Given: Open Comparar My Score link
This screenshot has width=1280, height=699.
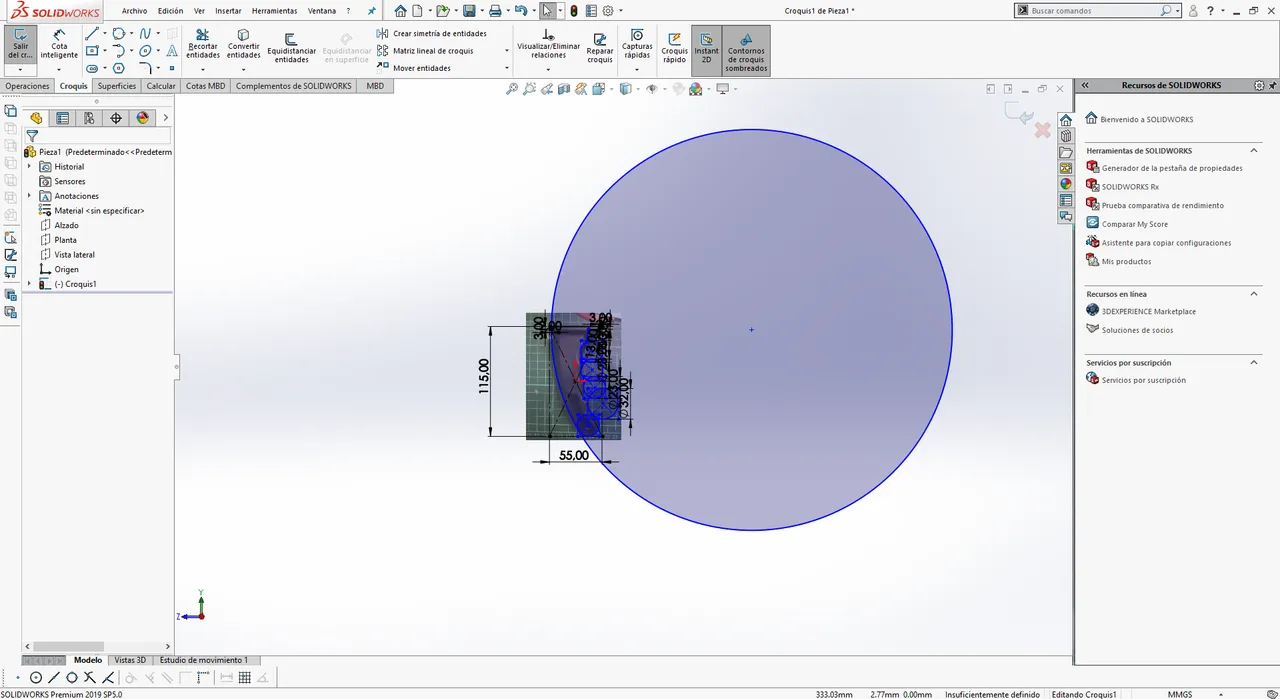Looking at the screenshot, I should click(1135, 224).
